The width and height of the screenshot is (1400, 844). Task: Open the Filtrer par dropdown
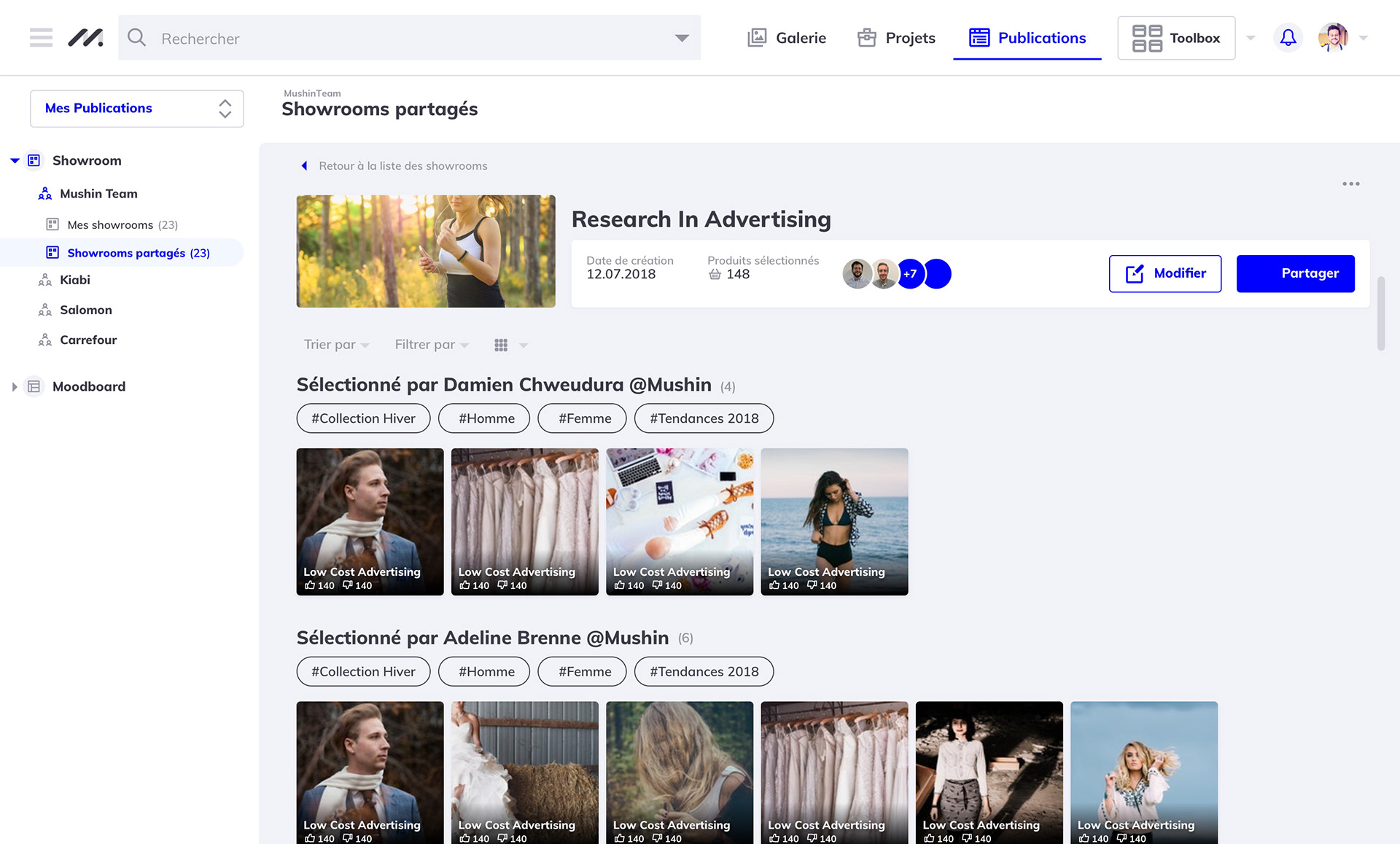(431, 345)
